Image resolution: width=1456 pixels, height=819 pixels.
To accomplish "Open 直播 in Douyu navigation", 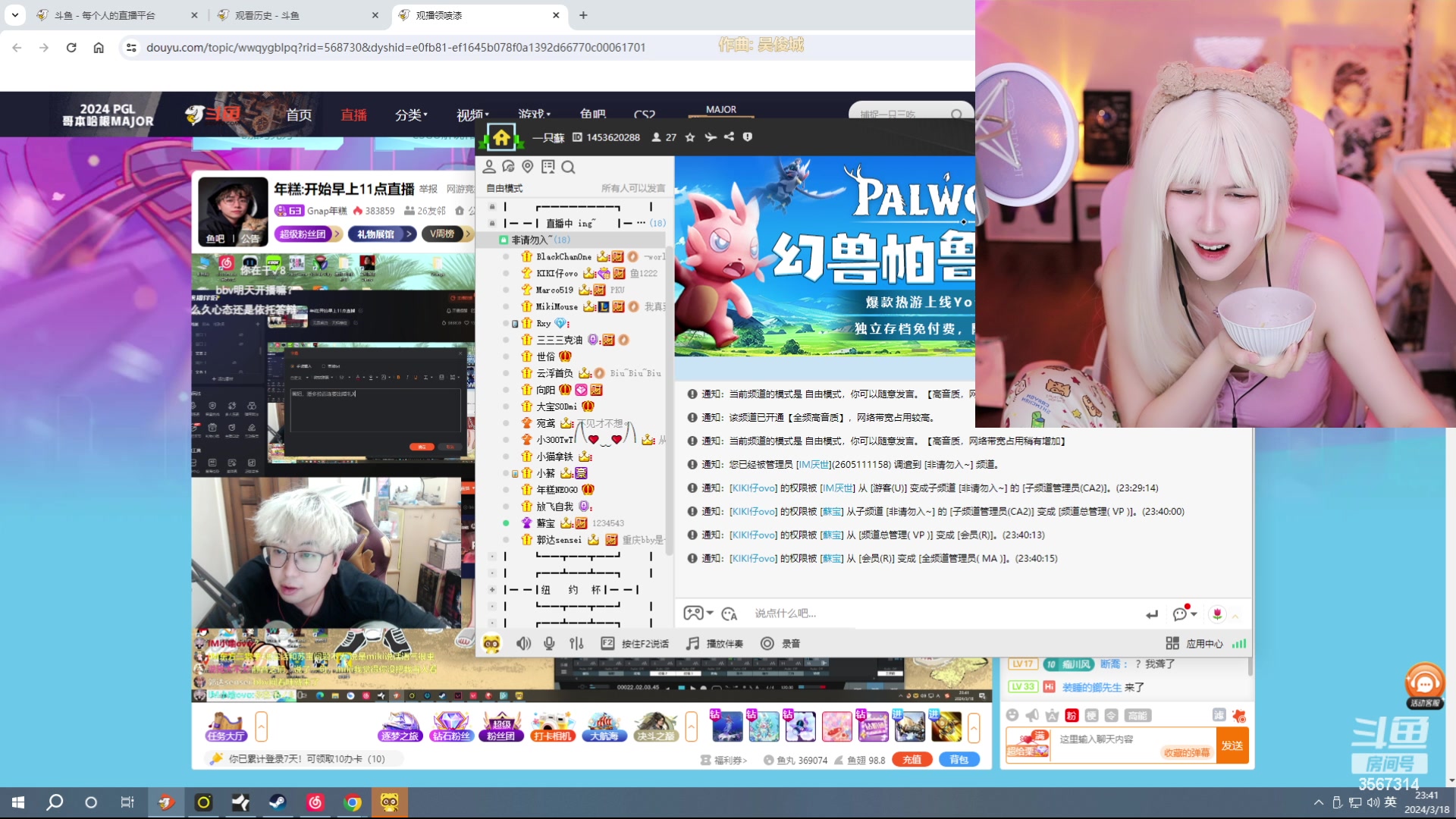I will pos(353,115).
